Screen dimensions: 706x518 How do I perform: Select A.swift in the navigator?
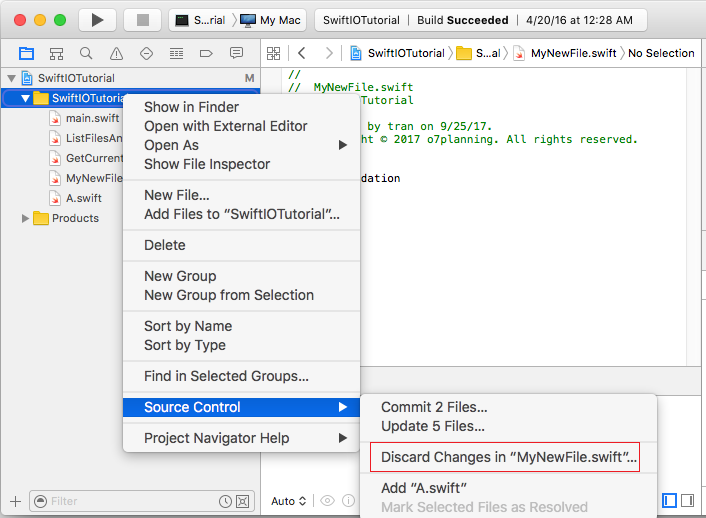(x=76, y=198)
